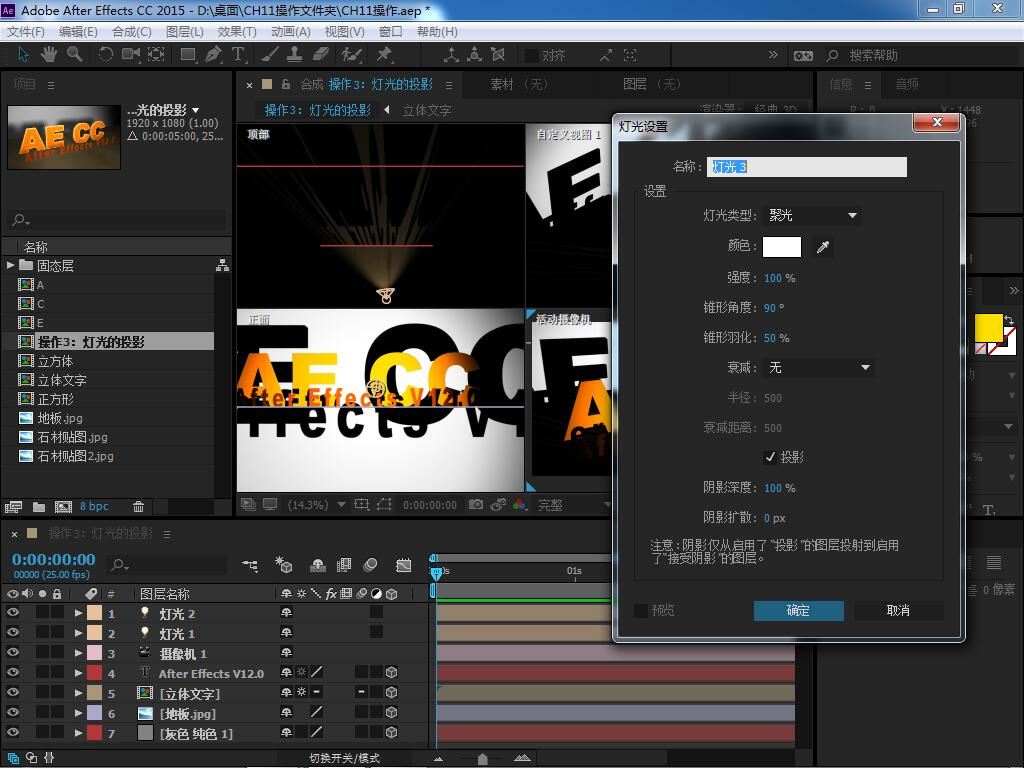Image resolution: width=1024 pixels, height=768 pixels.
Task: Toggle the 对齐 snapping checkbox in toolbar
Action: point(532,56)
